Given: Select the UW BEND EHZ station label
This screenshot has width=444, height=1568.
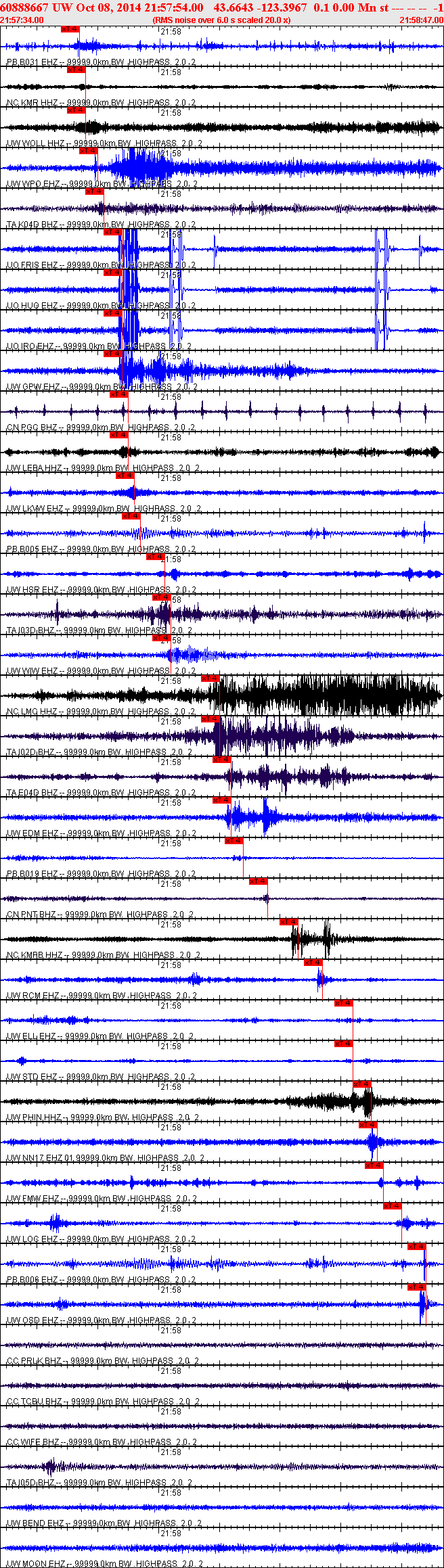Looking at the screenshot, I should point(104,1523).
